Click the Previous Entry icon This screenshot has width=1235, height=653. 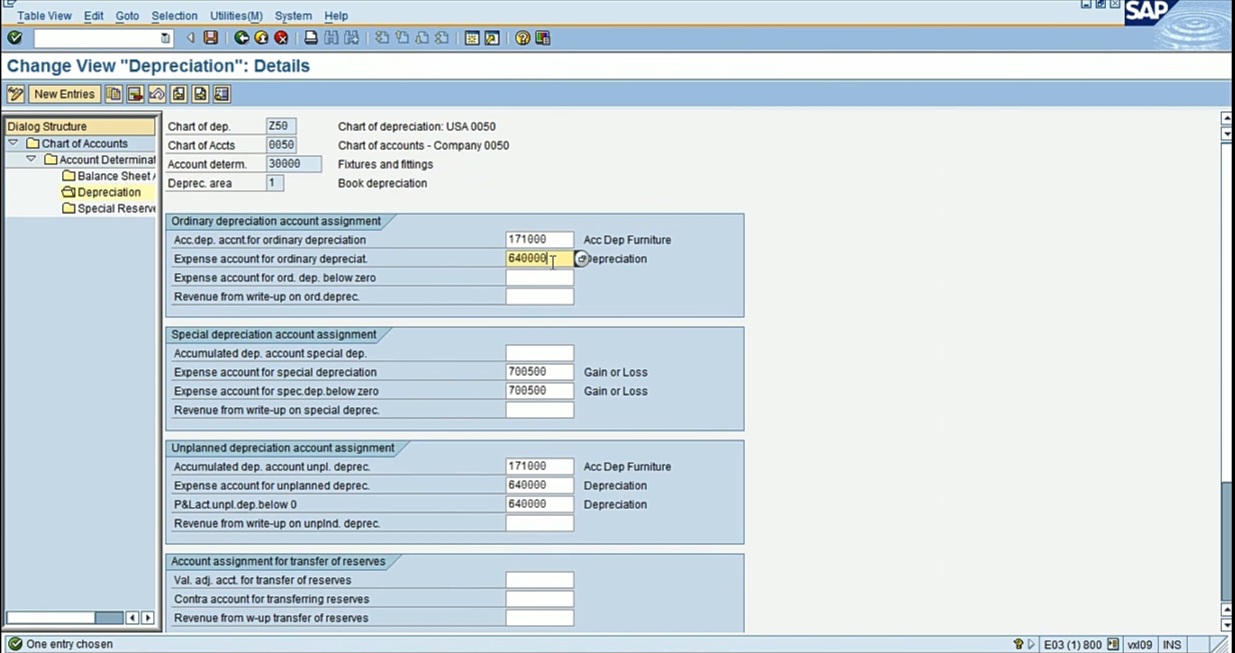click(178, 94)
